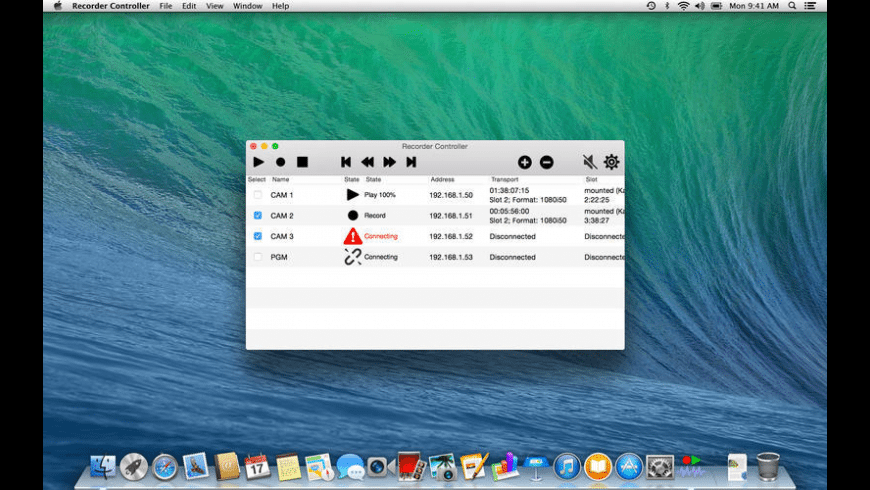This screenshot has height=490, width=870.
Task: Add a new recorder with plus icon
Action: point(524,162)
